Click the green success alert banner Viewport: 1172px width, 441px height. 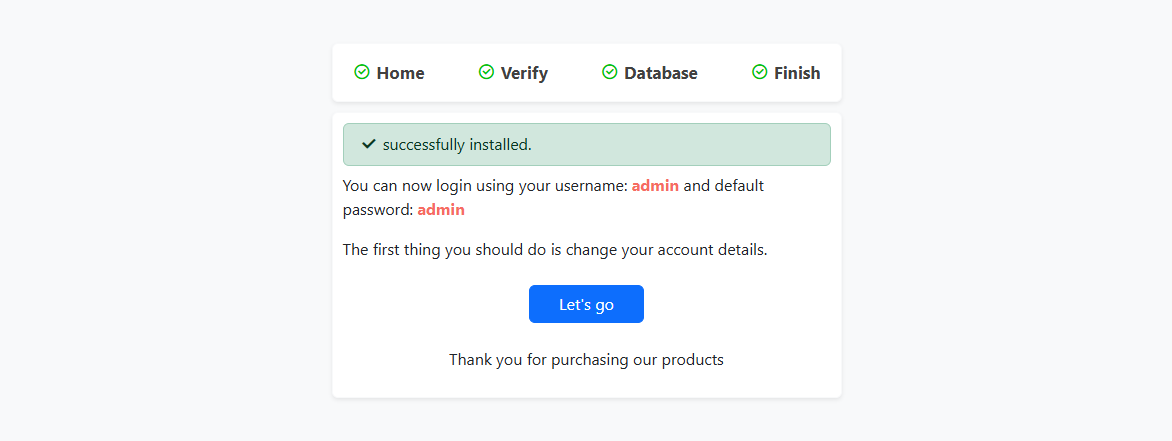point(587,144)
